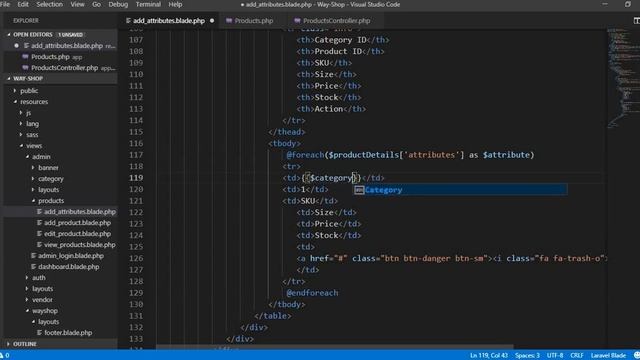640x360 pixels.
Task: Change file encoding UTF-8
Action: tap(555, 356)
